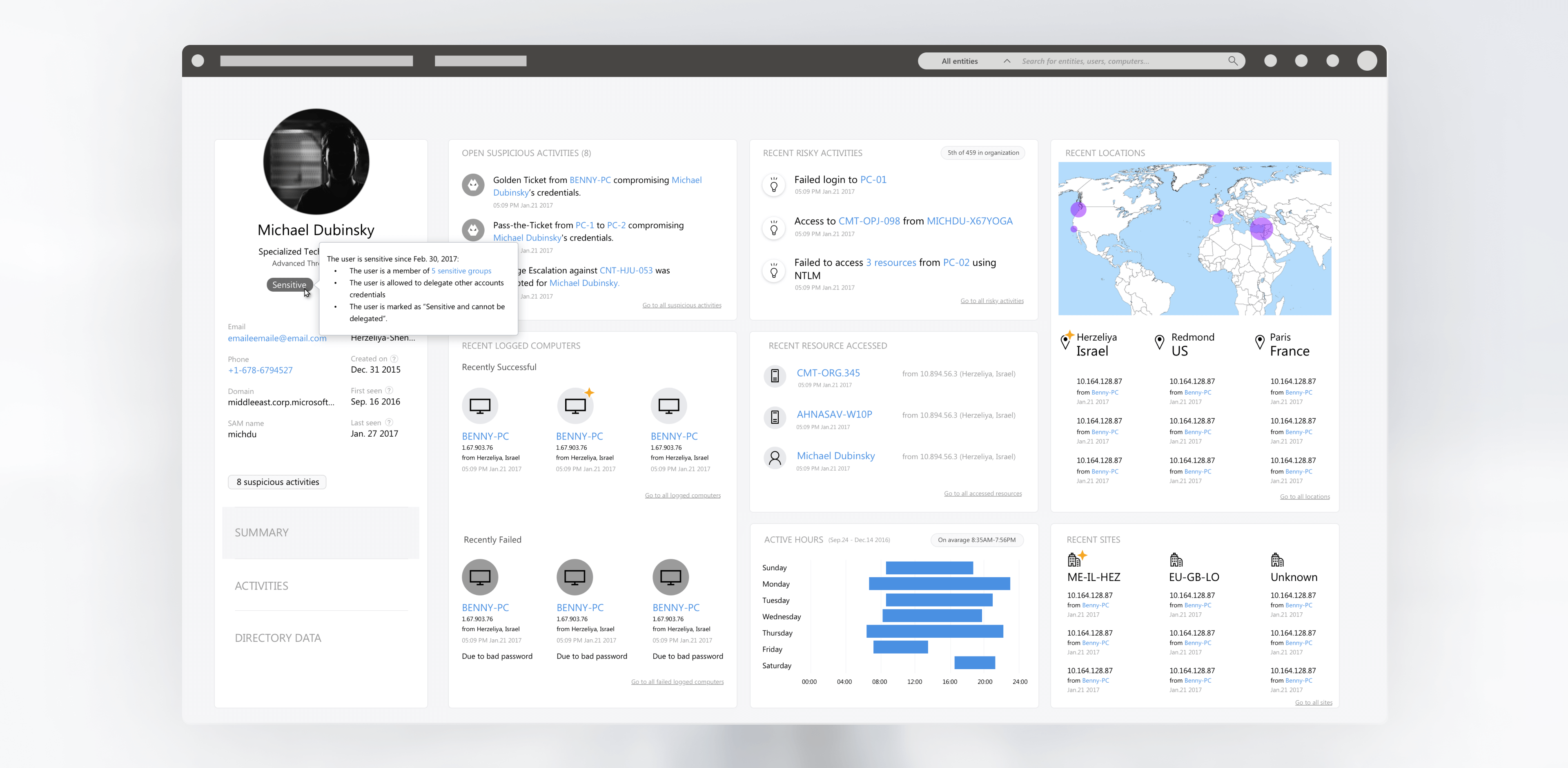The image size is (1568, 768).
Task: Click the Golden Ticket suspicious activity alert icon
Action: pos(474,185)
